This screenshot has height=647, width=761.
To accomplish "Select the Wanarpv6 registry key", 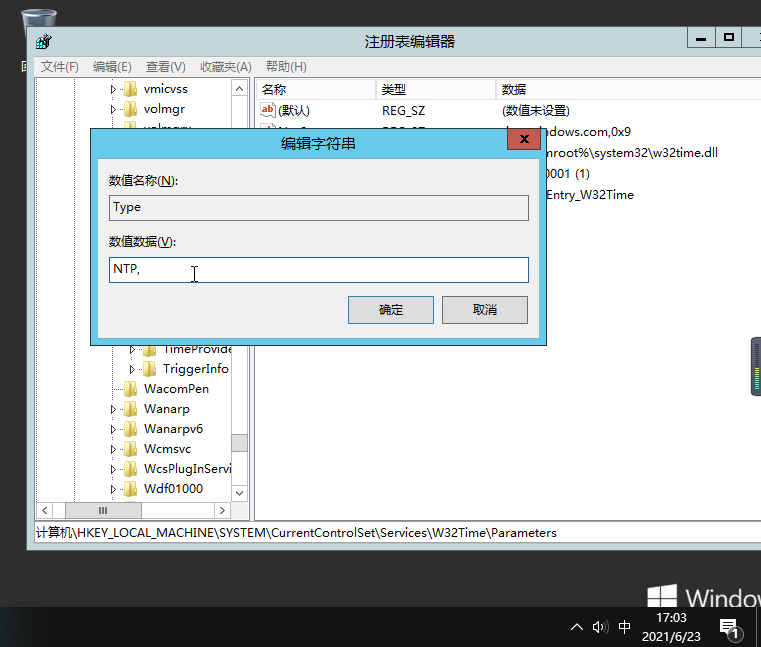I will 172,429.
